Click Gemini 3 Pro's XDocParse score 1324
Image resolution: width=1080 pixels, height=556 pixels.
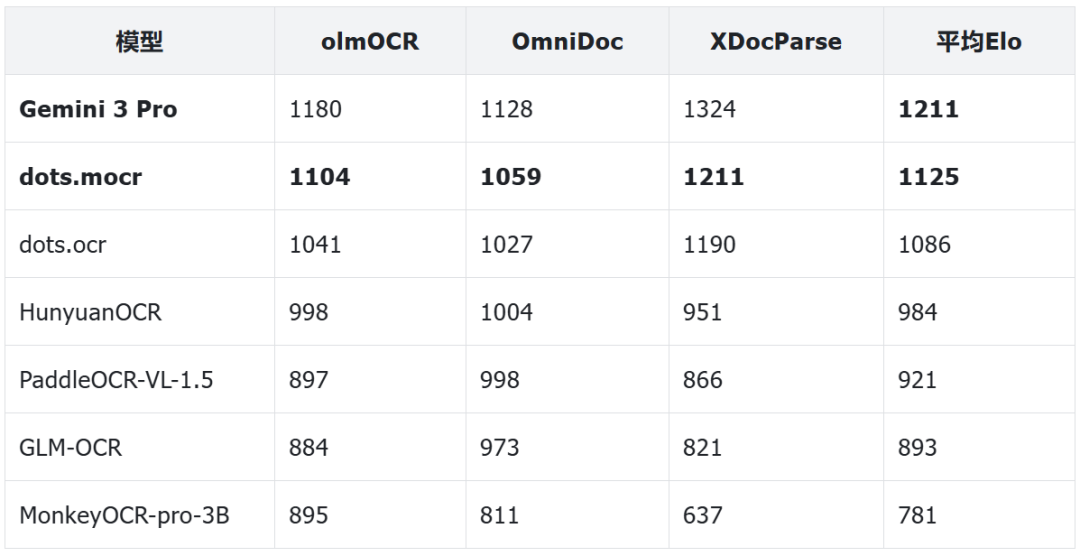click(709, 109)
